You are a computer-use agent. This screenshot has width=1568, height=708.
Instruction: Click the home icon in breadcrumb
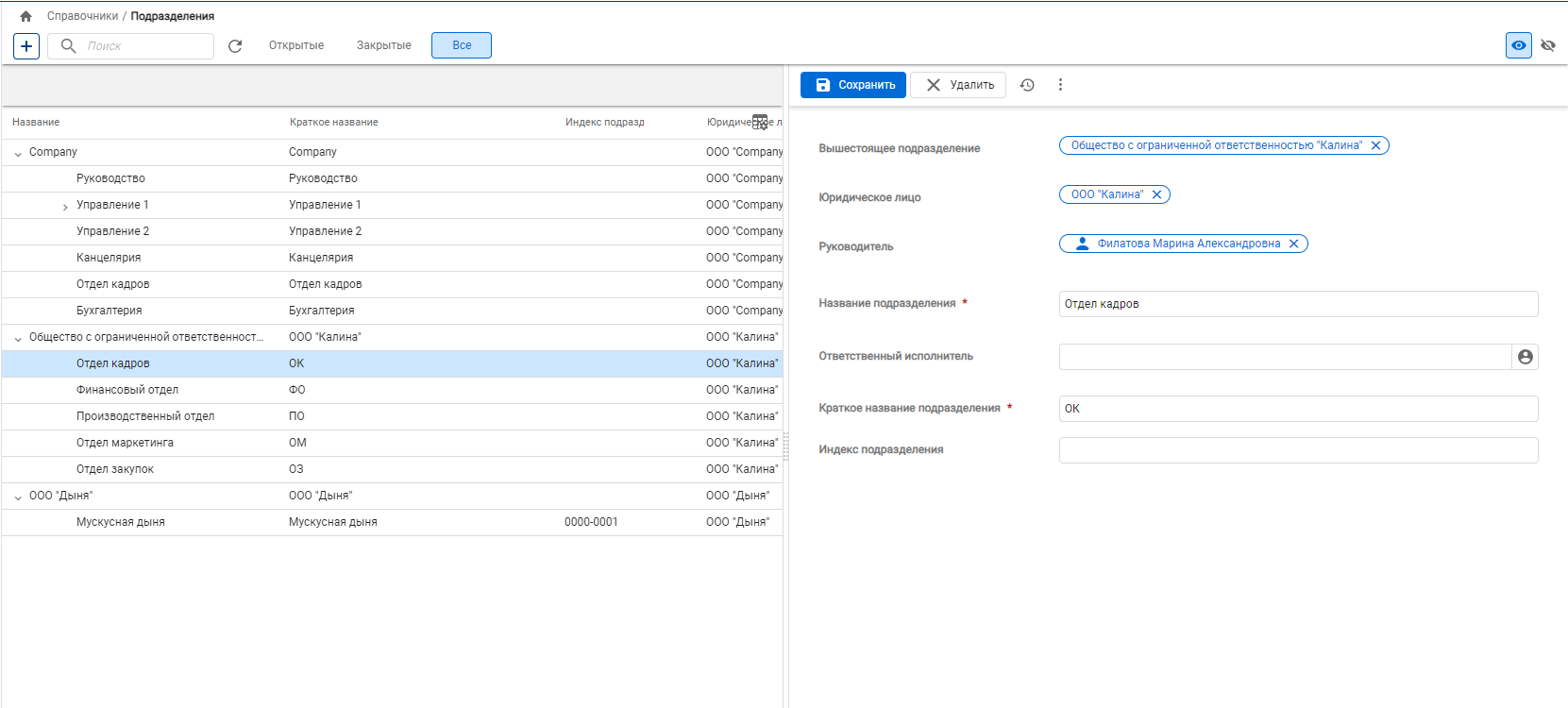(x=25, y=16)
